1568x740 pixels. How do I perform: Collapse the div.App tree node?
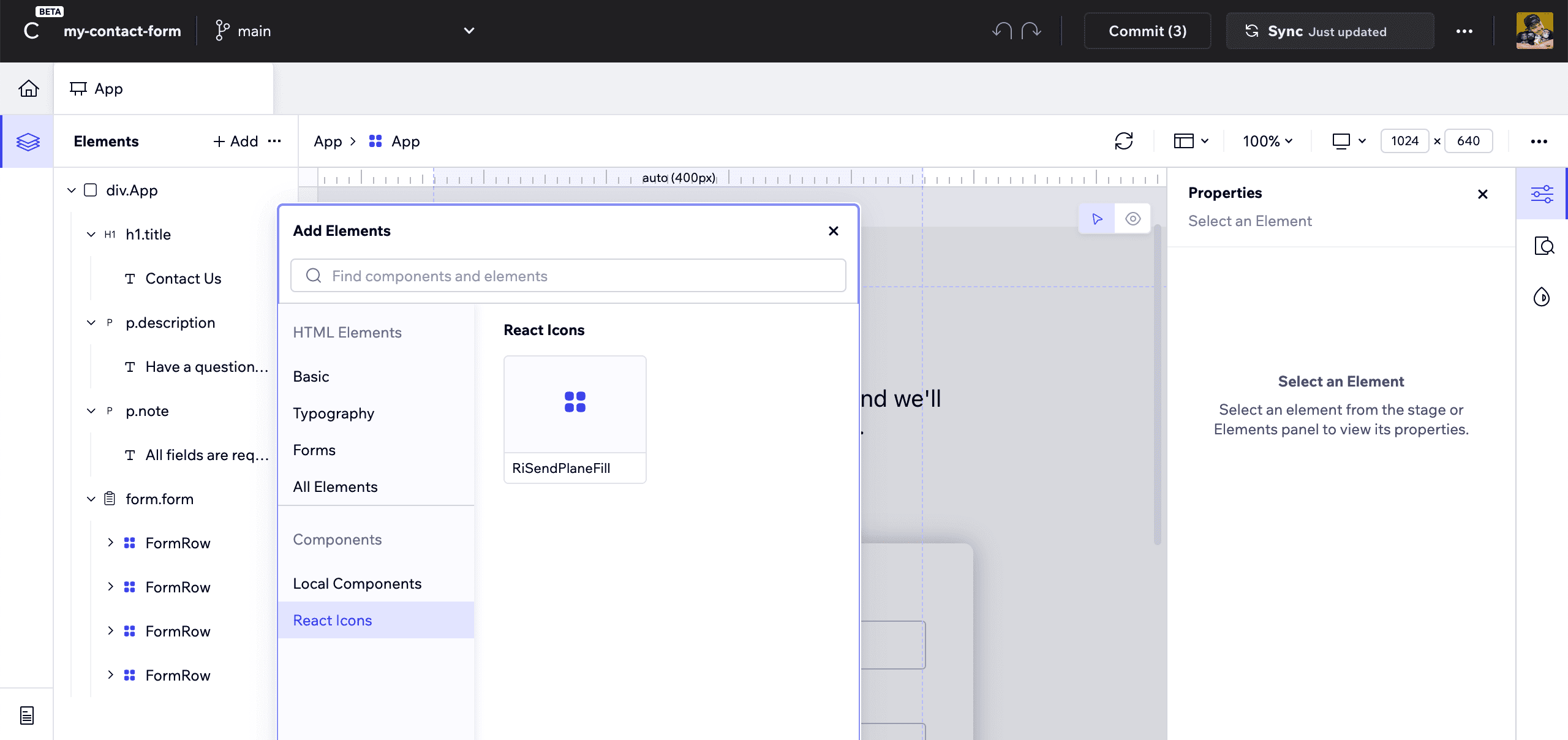click(x=72, y=191)
